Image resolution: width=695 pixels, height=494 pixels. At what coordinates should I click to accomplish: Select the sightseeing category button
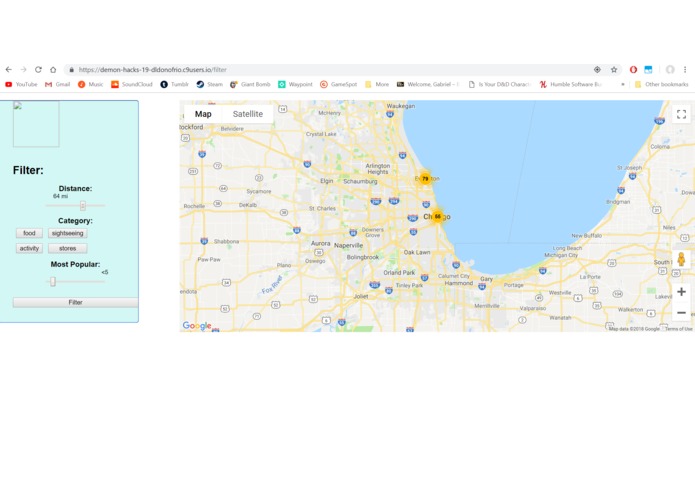point(67,233)
